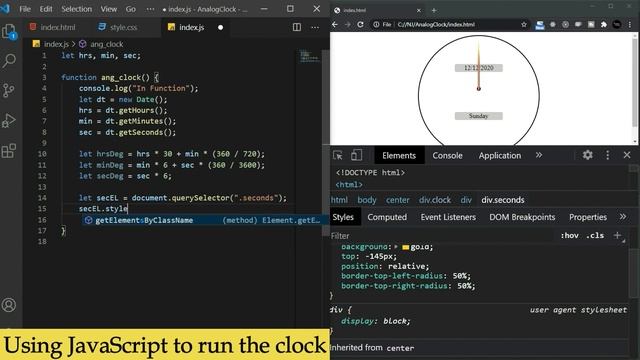Open the File menu in VS Code
Screen dimensions: 640x360
pyautogui.click(x=25, y=9)
